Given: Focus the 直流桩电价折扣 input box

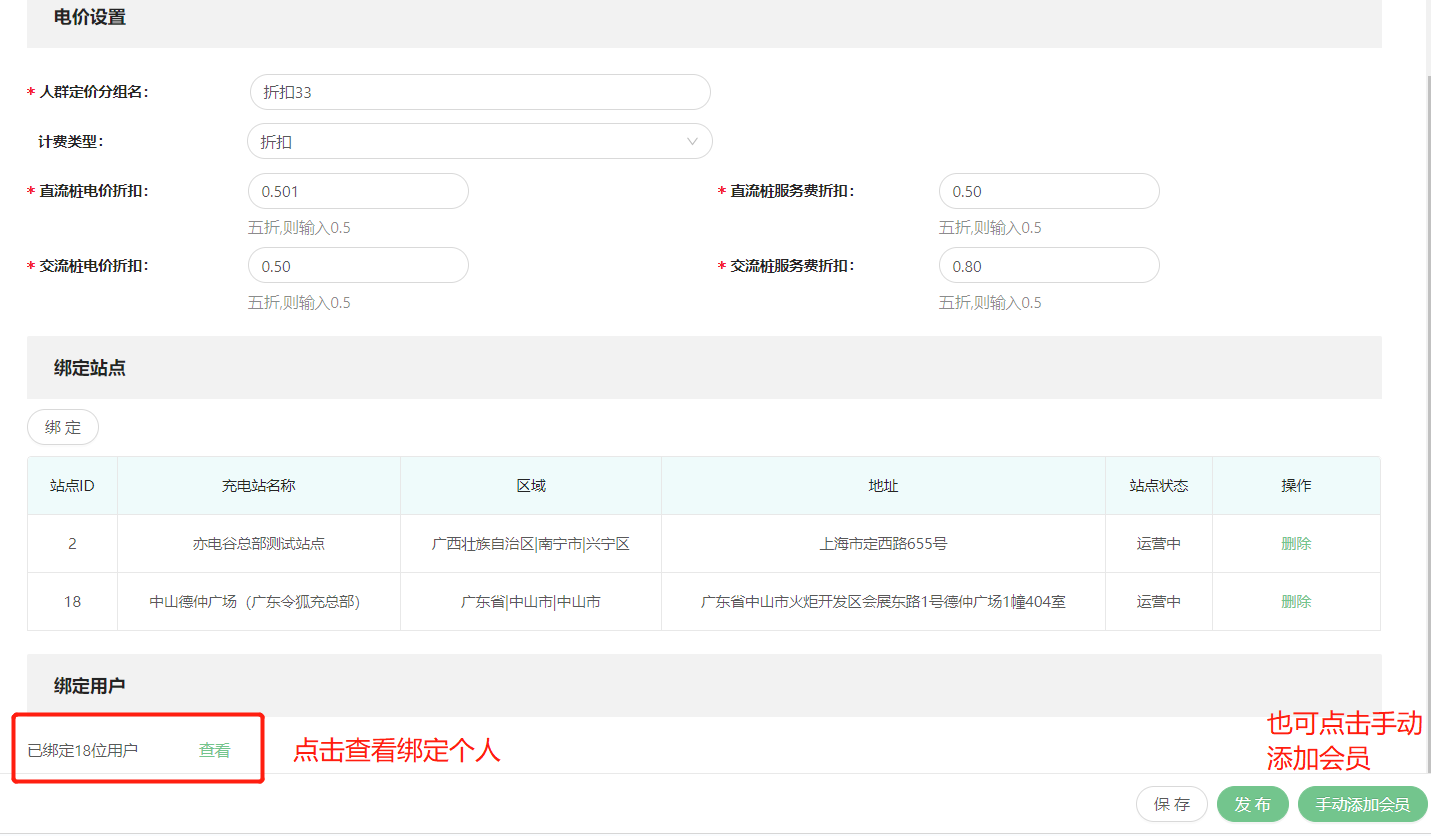Looking at the screenshot, I should [x=357, y=191].
